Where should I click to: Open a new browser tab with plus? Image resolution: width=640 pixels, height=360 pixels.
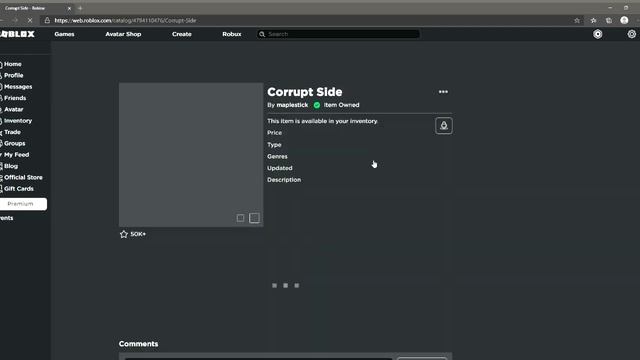80,8
